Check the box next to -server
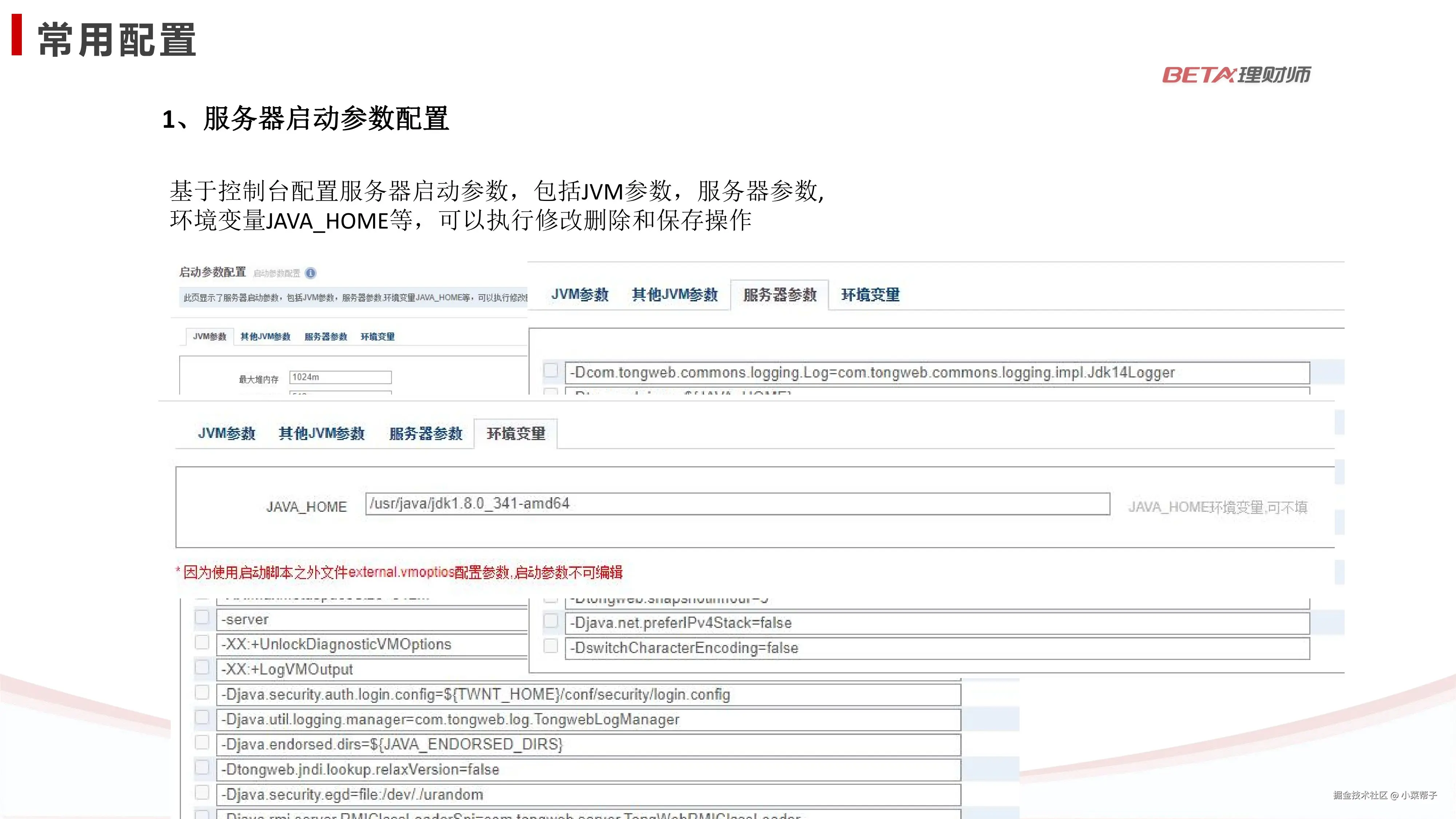This screenshot has height=819, width=1456. [x=202, y=617]
